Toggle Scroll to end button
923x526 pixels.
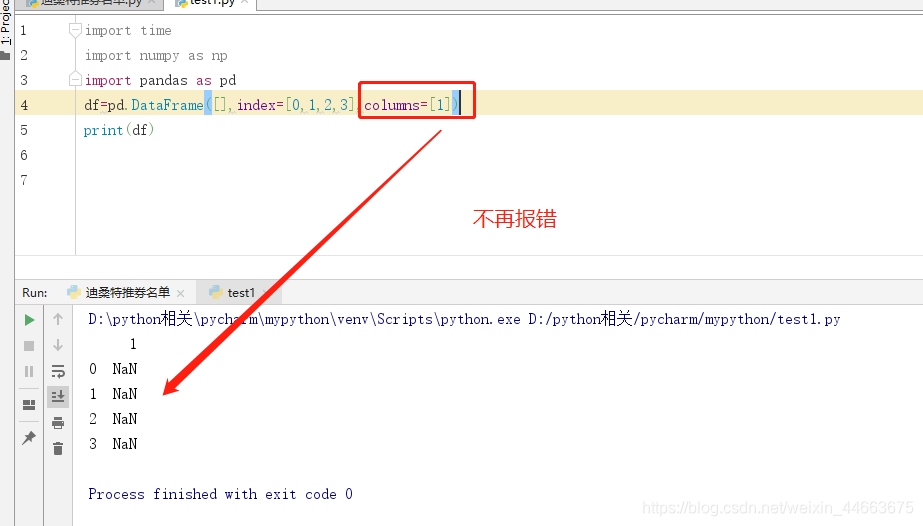(58, 397)
